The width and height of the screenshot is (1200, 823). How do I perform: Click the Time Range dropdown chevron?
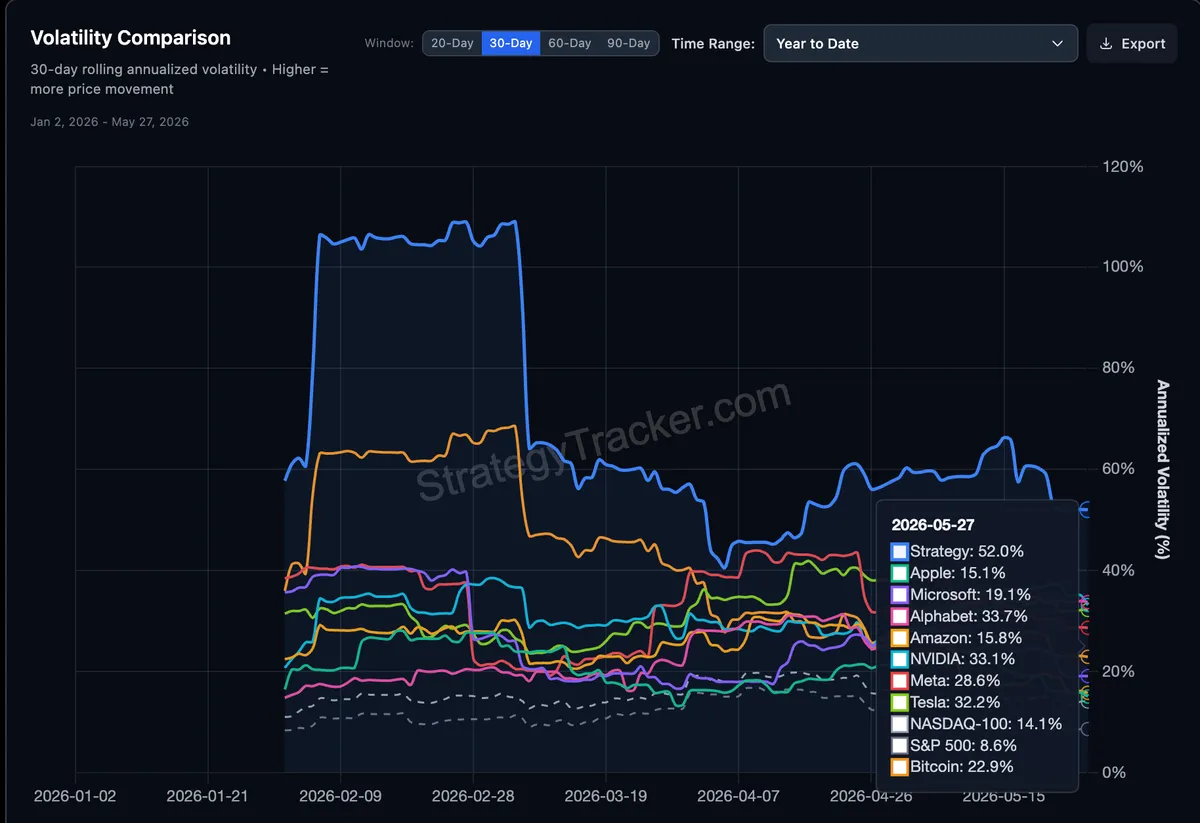click(x=1057, y=44)
